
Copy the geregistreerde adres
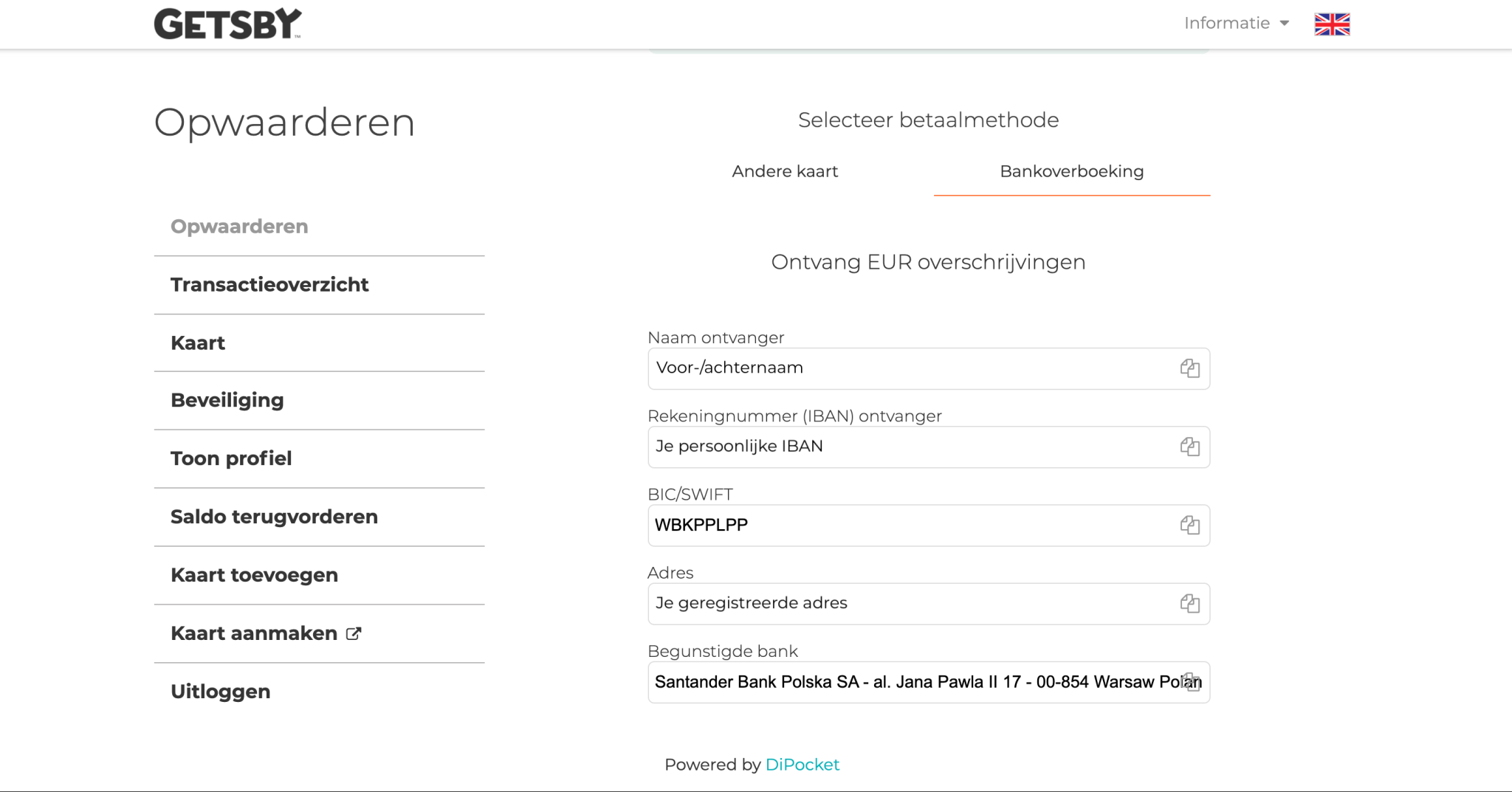[x=1191, y=603]
